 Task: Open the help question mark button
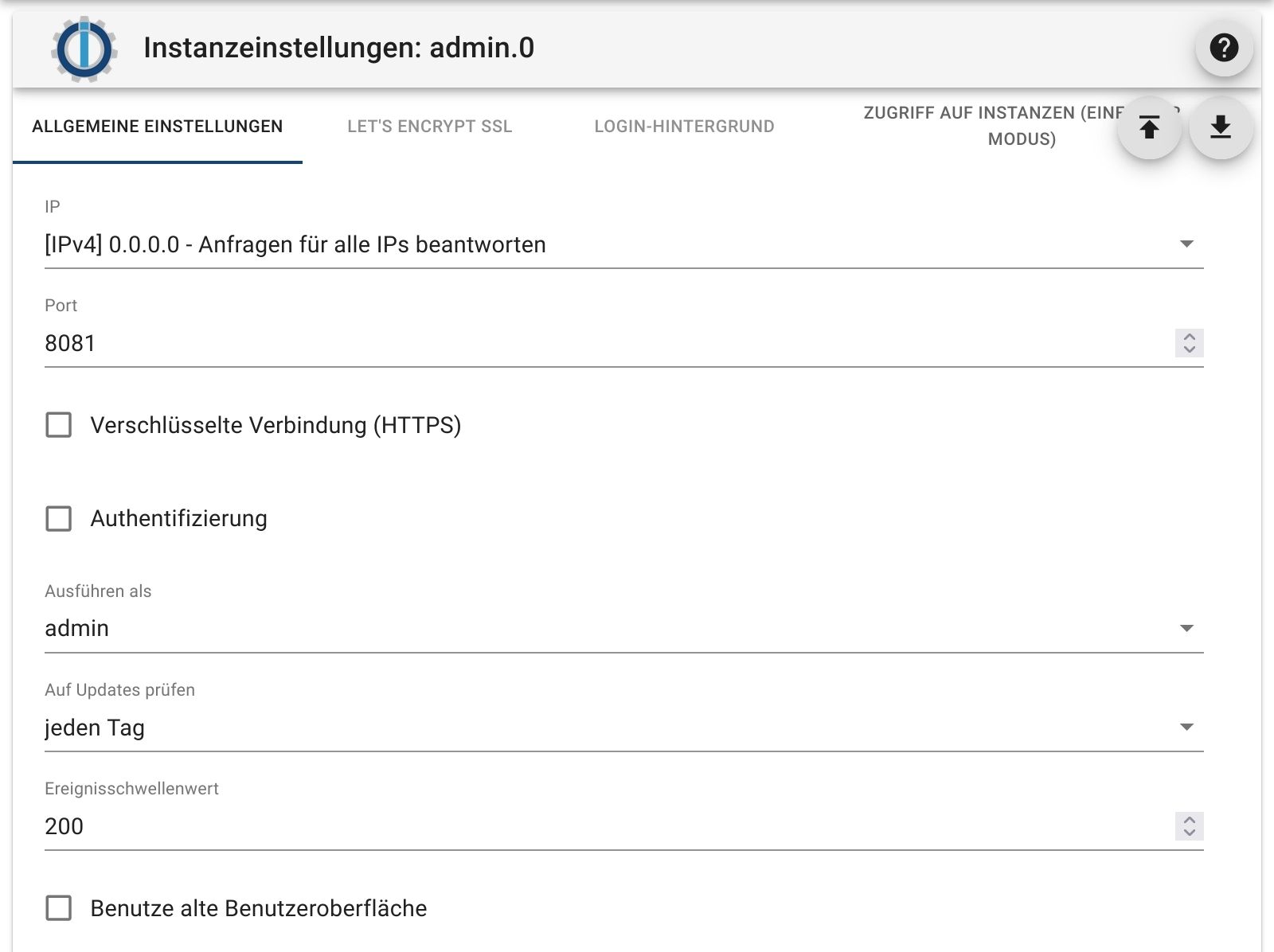click(x=1224, y=49)
